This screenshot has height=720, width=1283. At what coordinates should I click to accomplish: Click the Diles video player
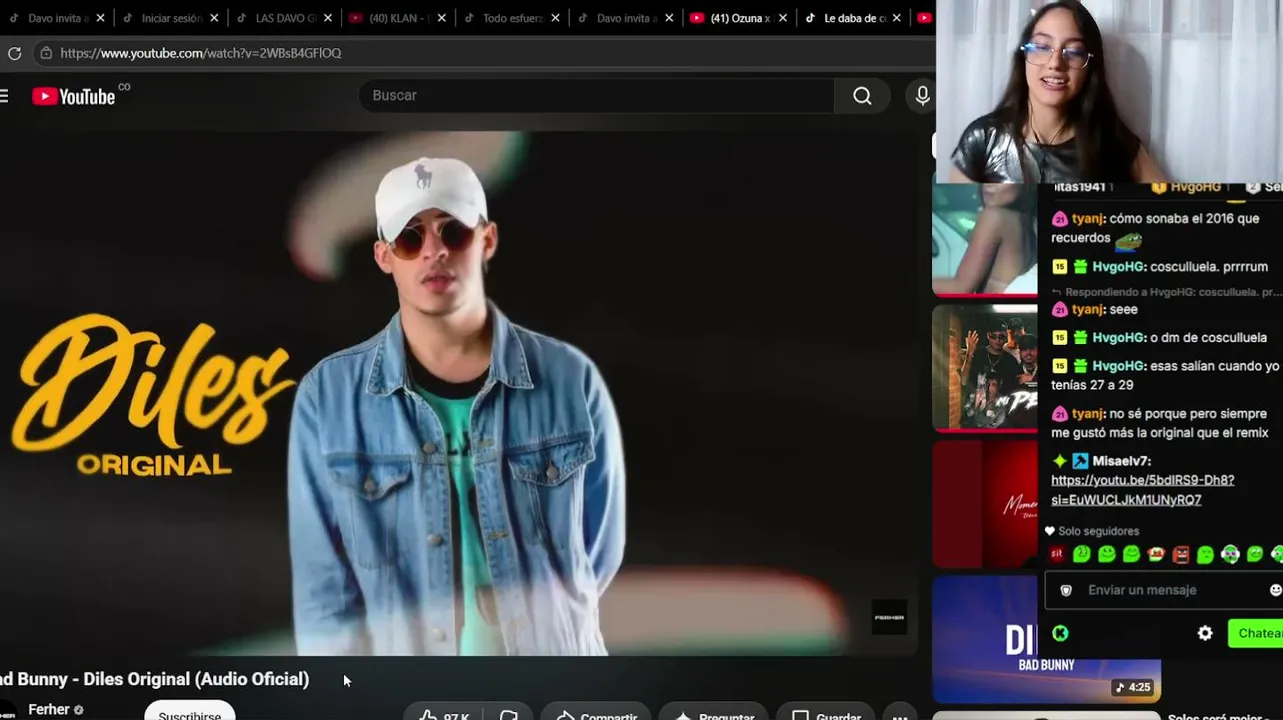tap(459, 393)
